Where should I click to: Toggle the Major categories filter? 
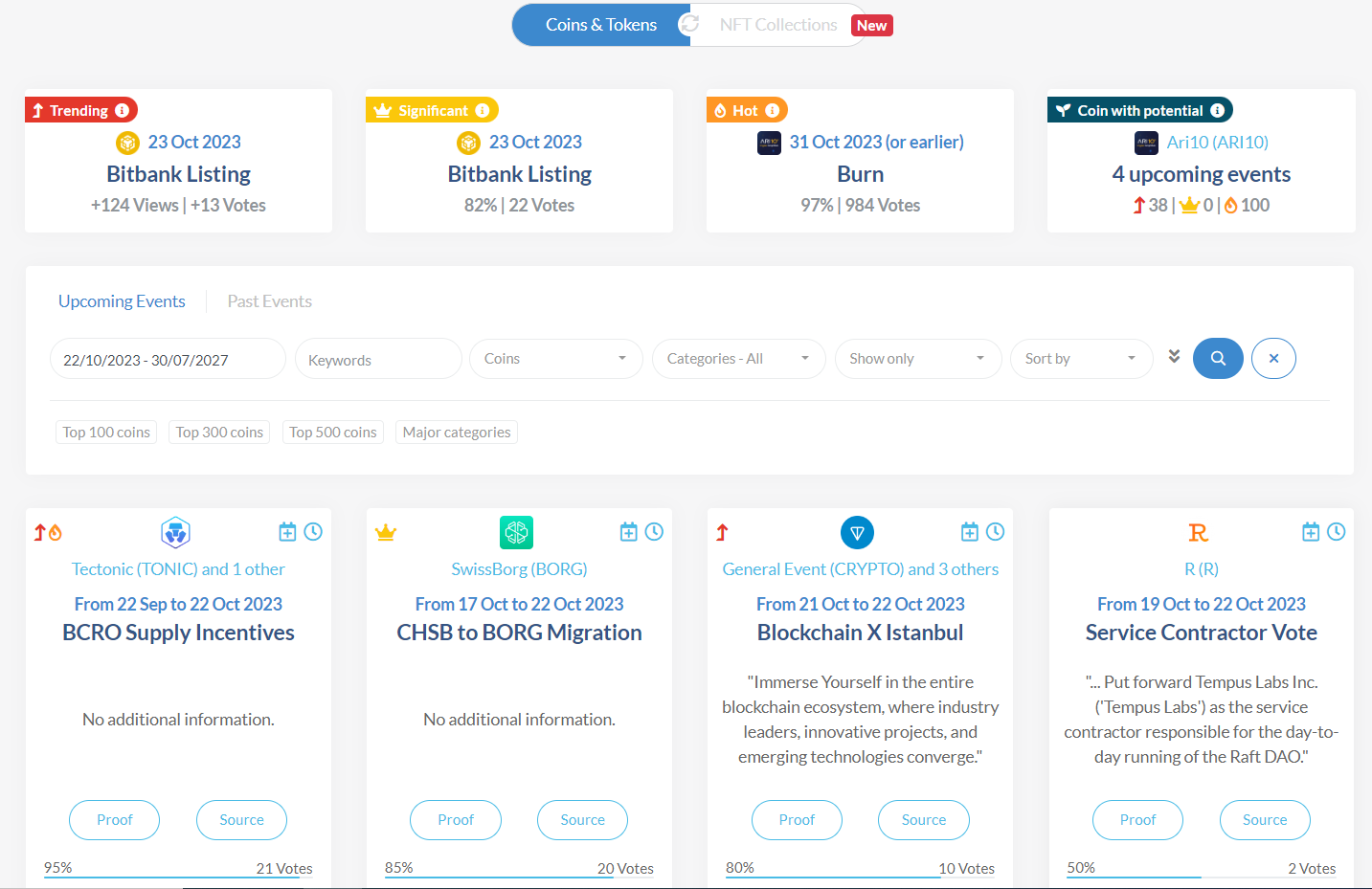[457, 433]
